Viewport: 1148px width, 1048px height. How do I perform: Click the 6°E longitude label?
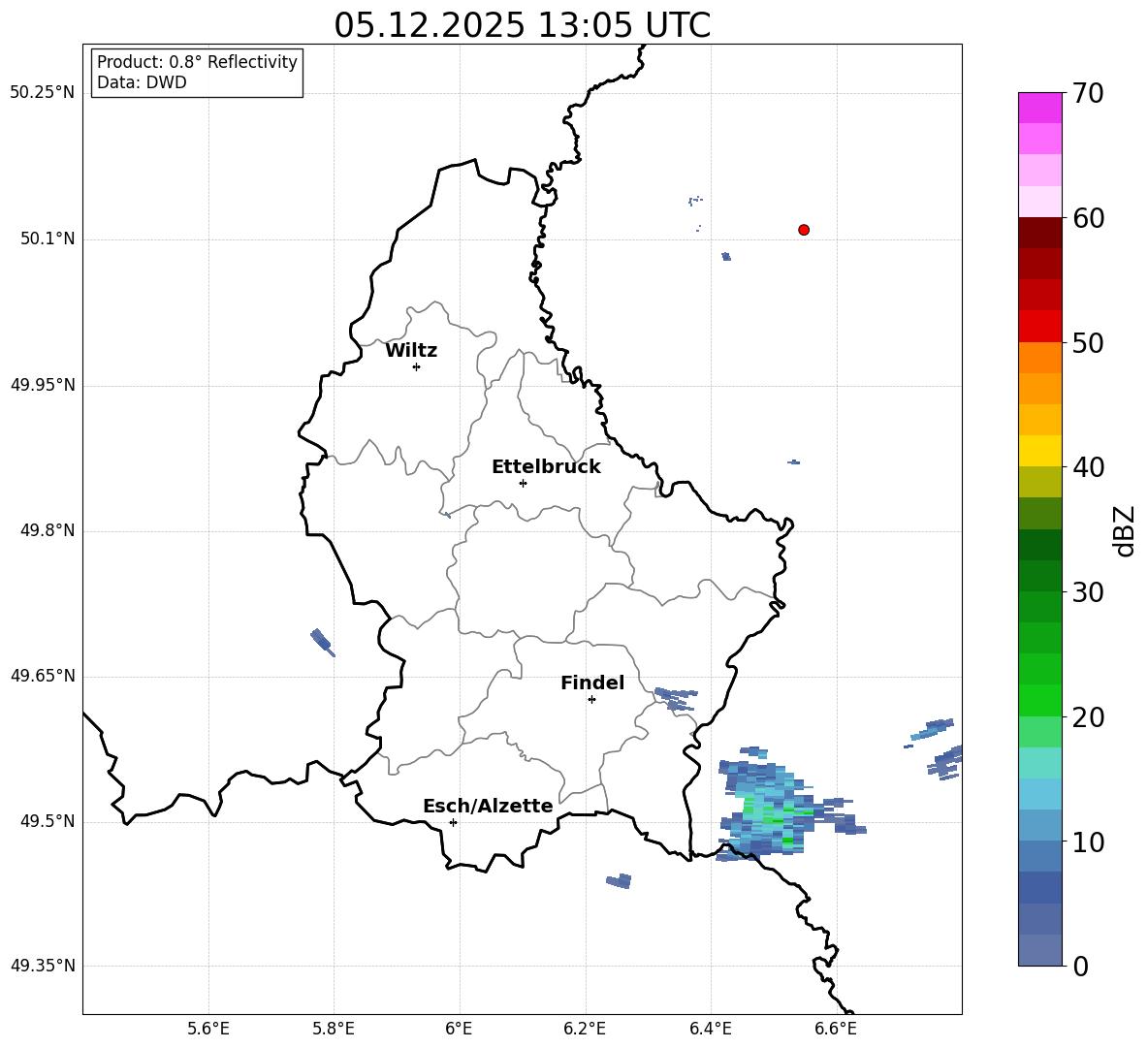(x=459, y=1029)
